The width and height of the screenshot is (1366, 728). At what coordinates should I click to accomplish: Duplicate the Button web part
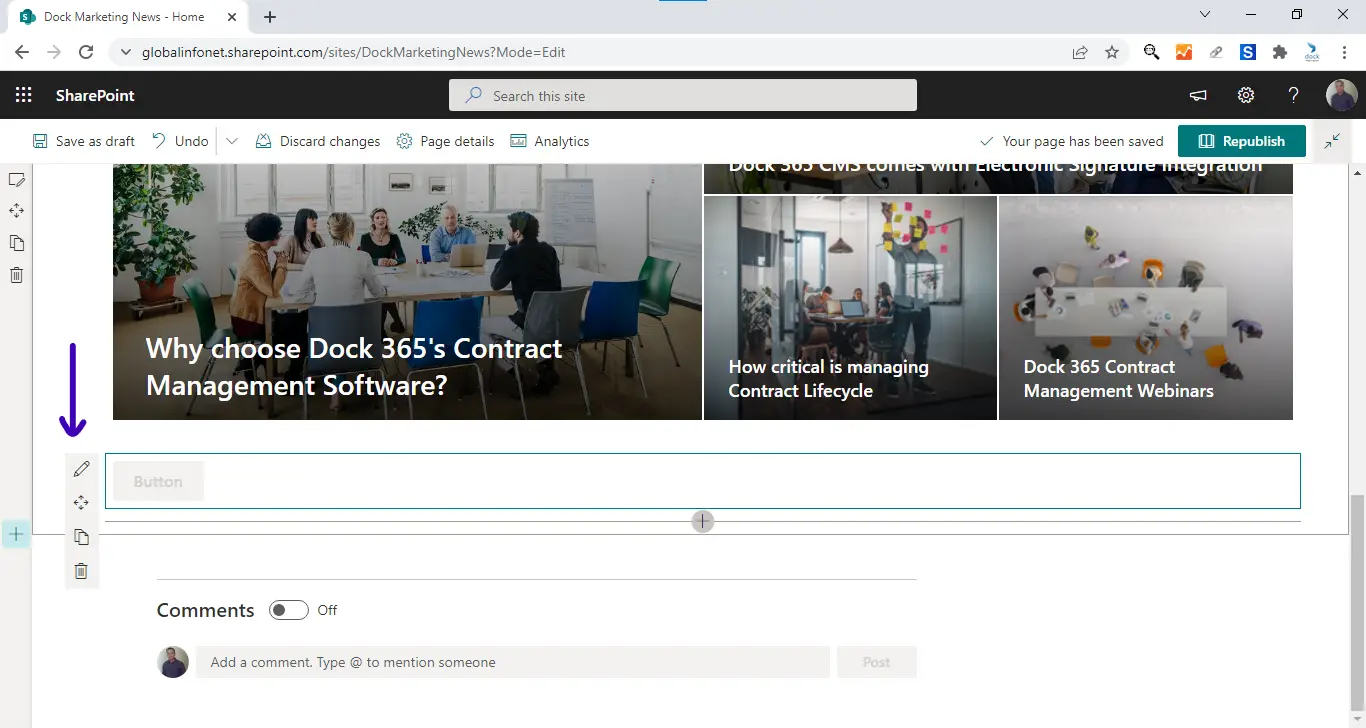pyautogui.click(x=82, y=537)
